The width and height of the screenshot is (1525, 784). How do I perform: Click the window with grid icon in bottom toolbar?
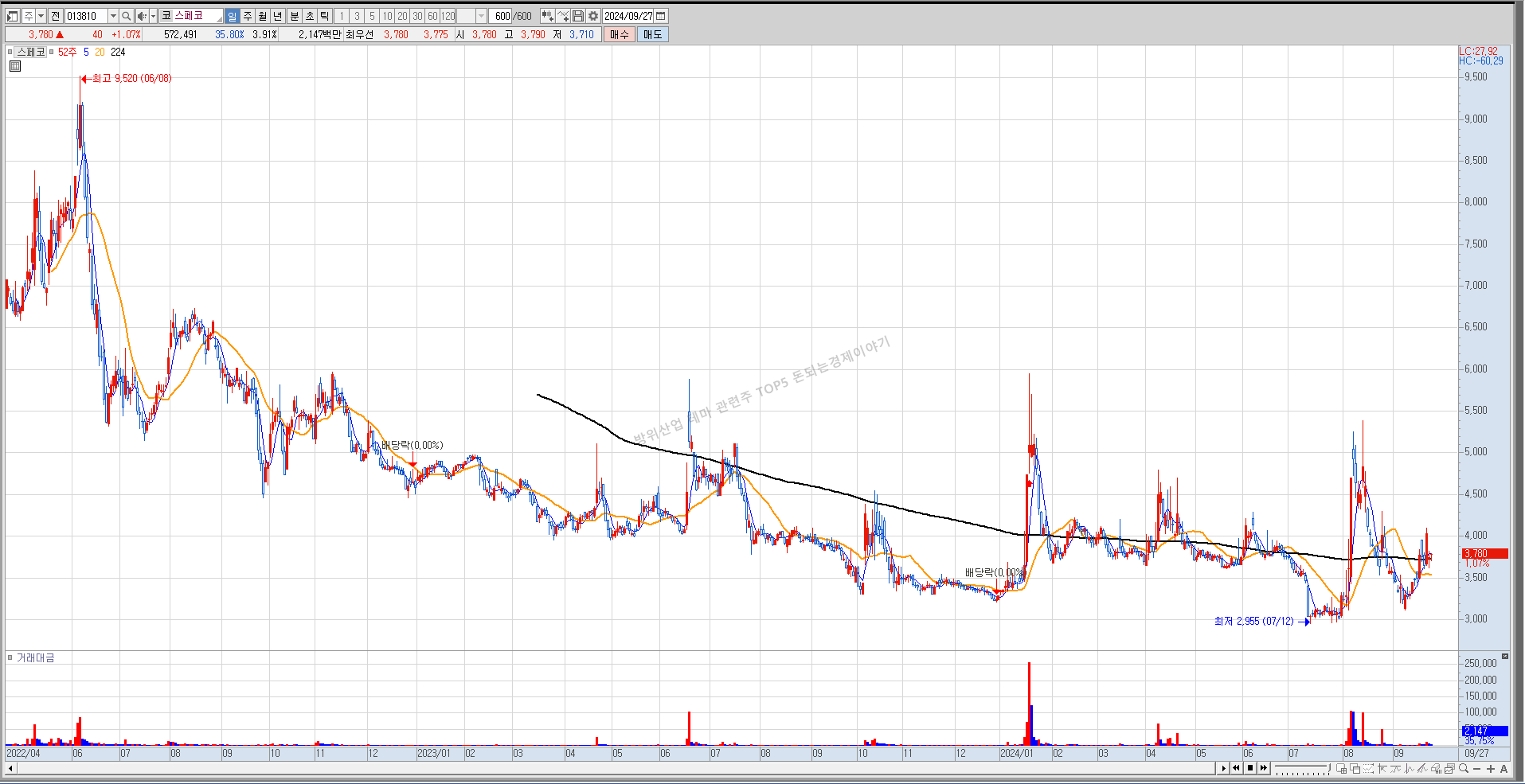[x=1341, y=768]
